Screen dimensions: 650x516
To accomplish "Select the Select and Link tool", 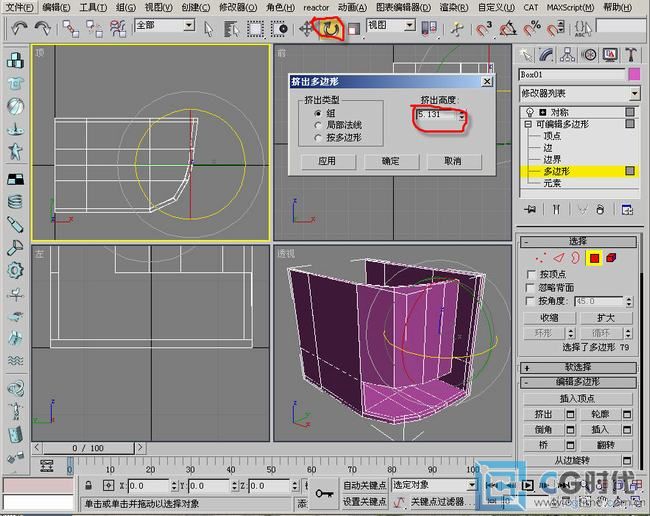I will 71,29.
